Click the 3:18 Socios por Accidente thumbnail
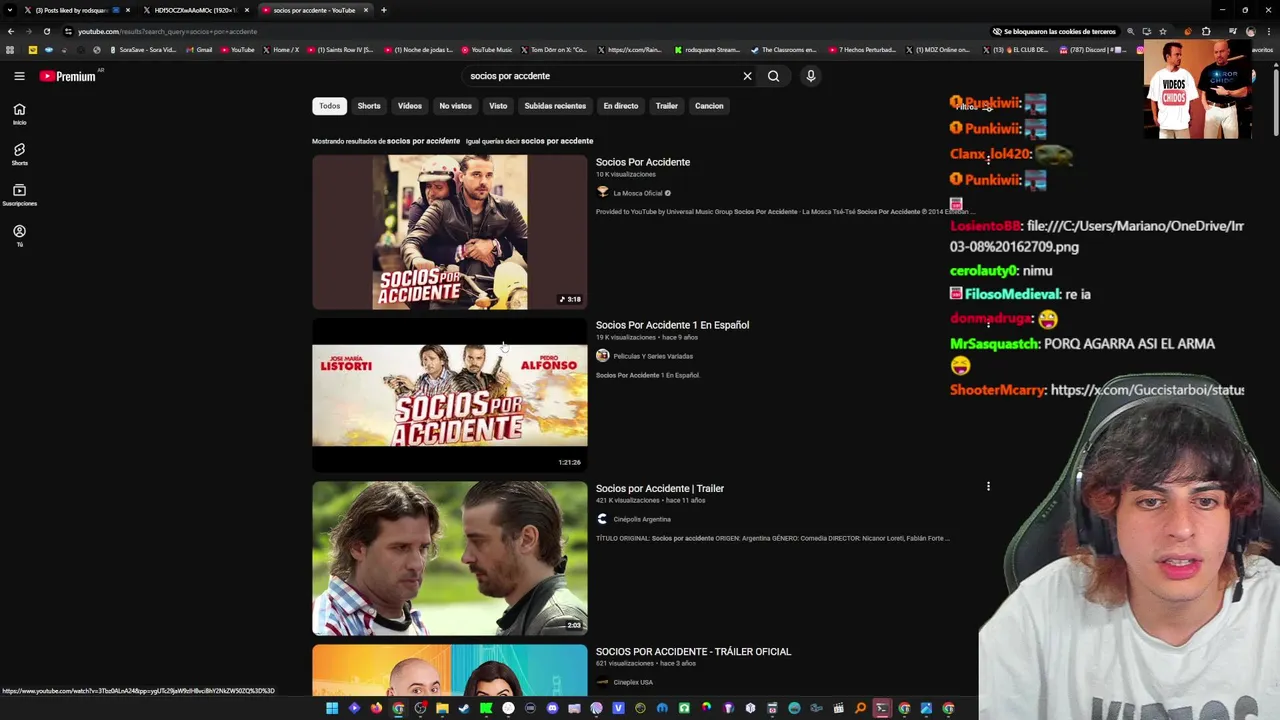Viewport: 1280px width, 720px height. [x=450, y=232]
